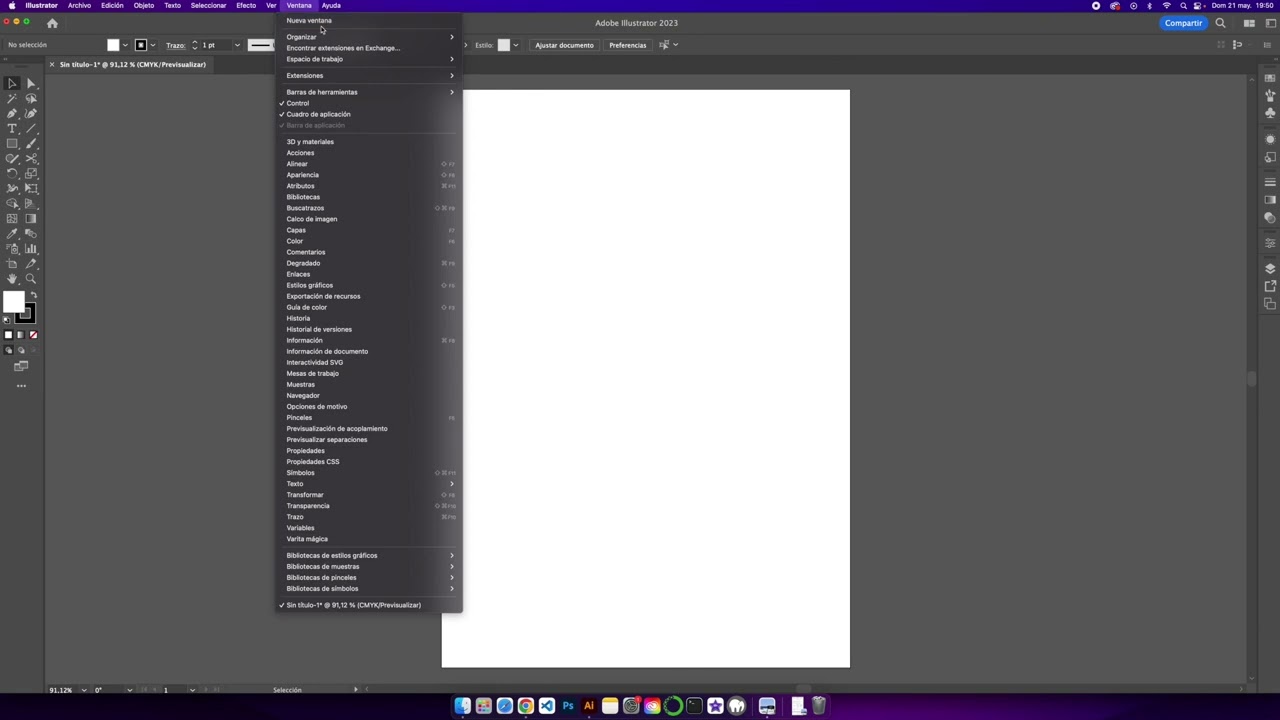The height and width of the screenshot is (720, 1280).
Task: Select the Direct Selection tool
Action: coord(31,84)
